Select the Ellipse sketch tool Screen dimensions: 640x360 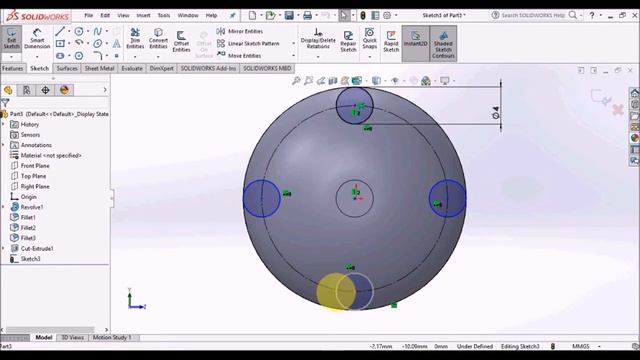click(x=98, y=43)
